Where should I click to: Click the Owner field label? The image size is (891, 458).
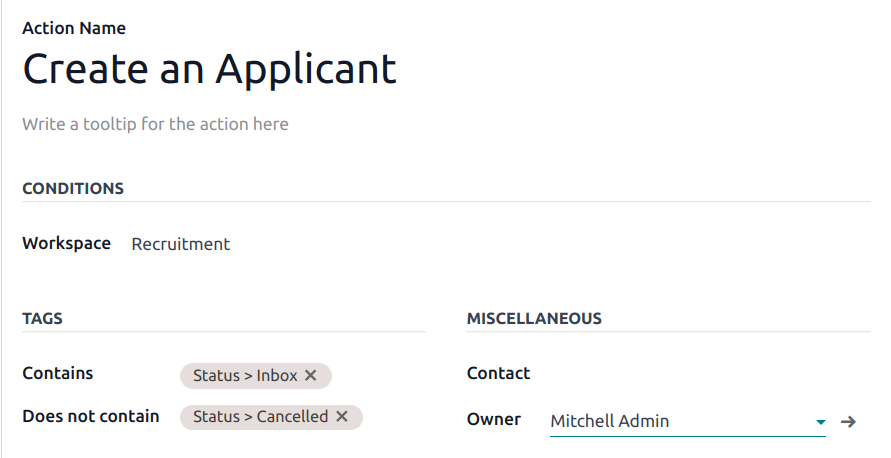click(494, 420)
